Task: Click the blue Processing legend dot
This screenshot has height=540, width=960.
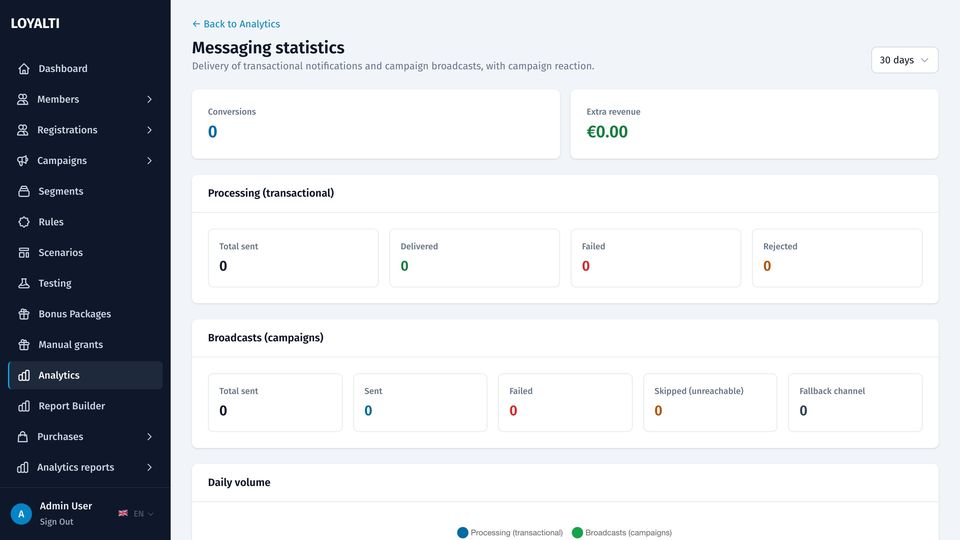Action: pos(462,533)
